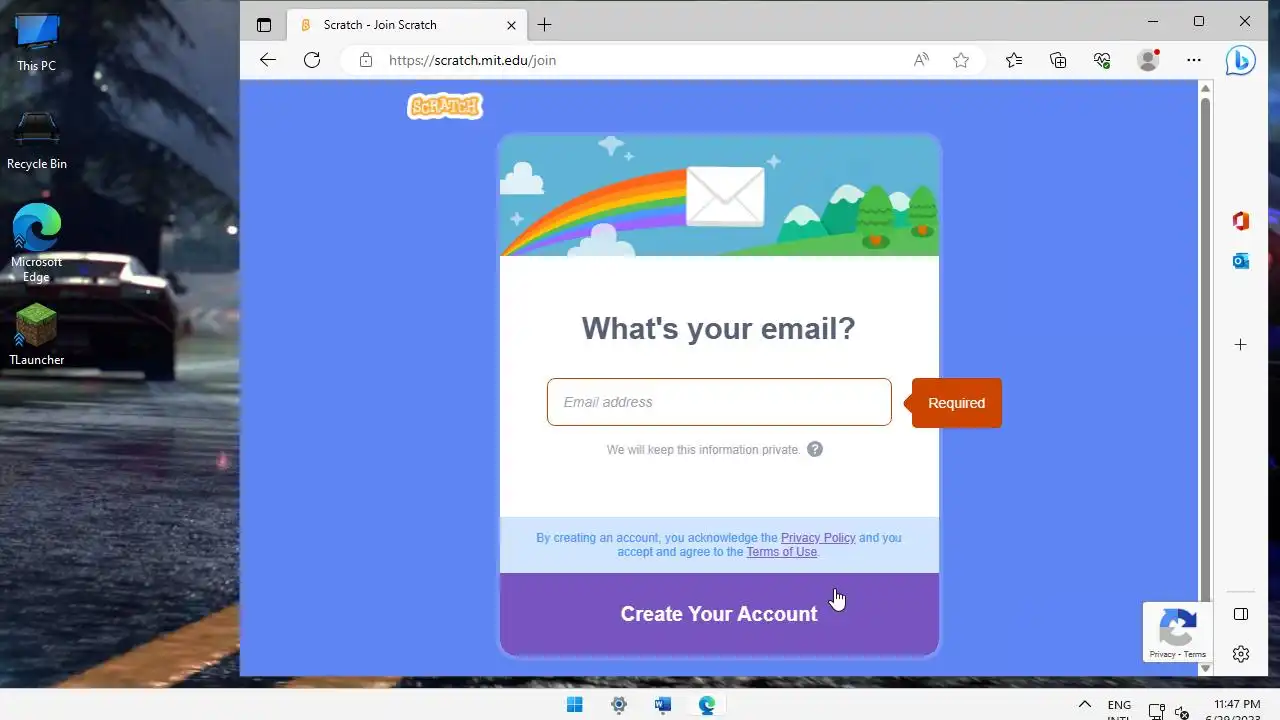Open Microsoft 365 in Edge sidebar
This screenshot has width=1280, height=720.
coord(1241,221)
